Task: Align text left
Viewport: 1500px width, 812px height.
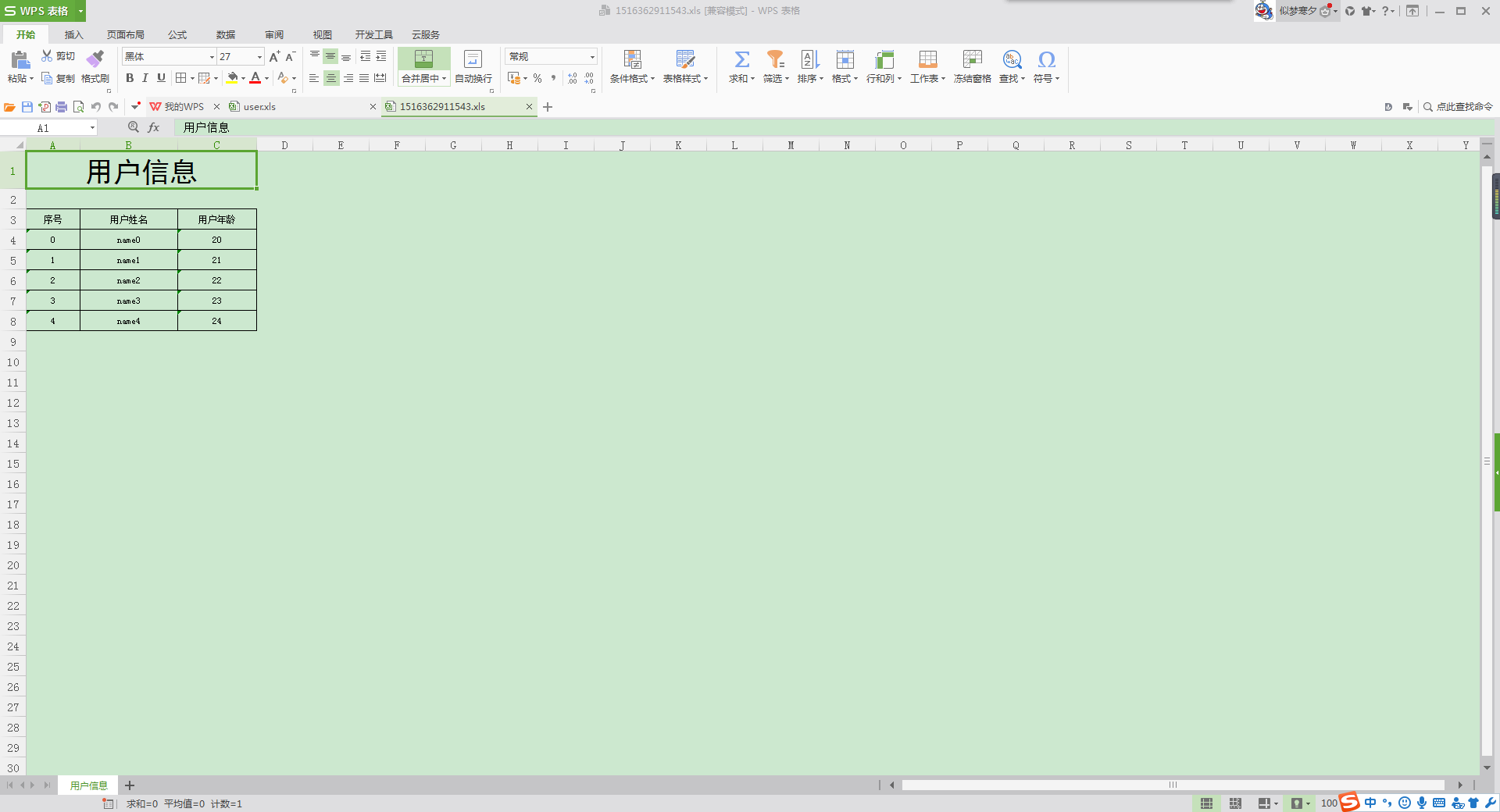Action: (314, 78)
